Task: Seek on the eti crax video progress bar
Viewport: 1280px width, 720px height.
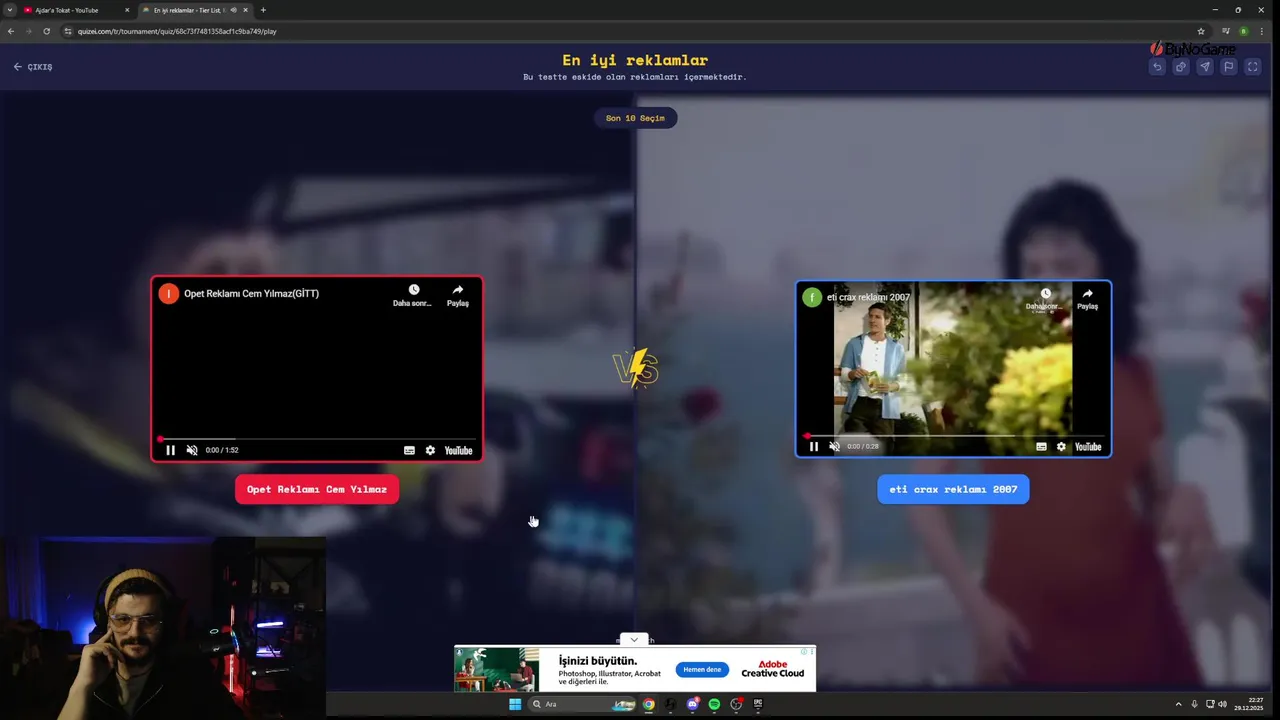Action: pos(954,436)
